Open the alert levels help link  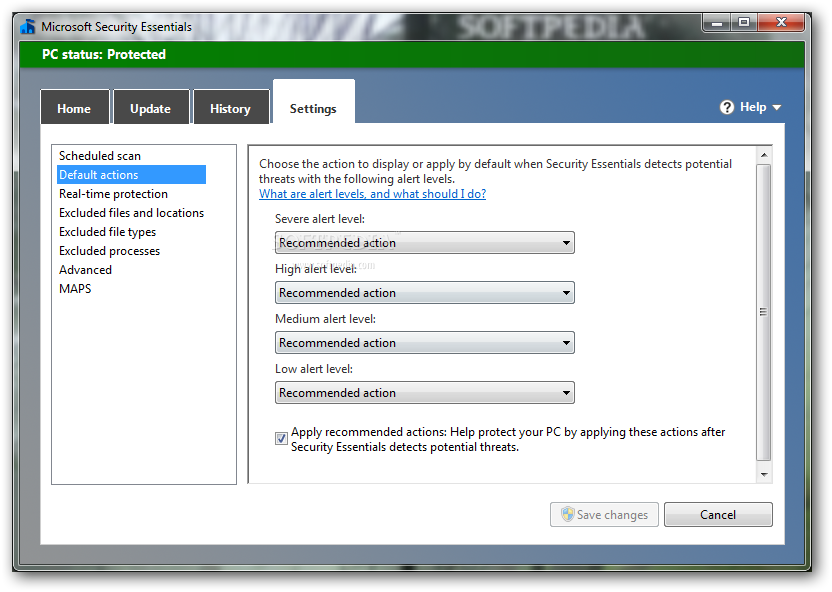click(x=372, y=194)
